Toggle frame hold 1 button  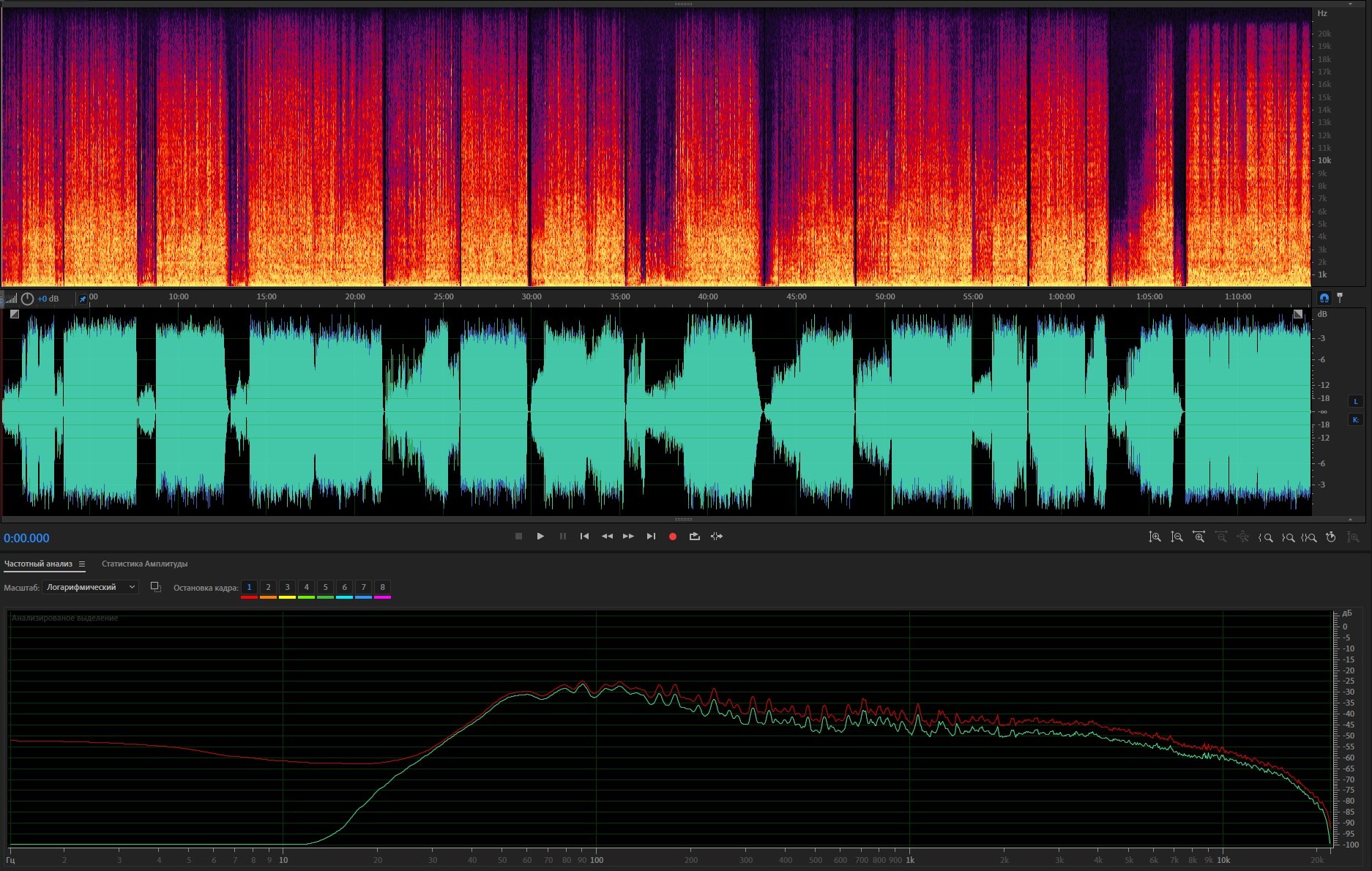[x=249, y=587]
